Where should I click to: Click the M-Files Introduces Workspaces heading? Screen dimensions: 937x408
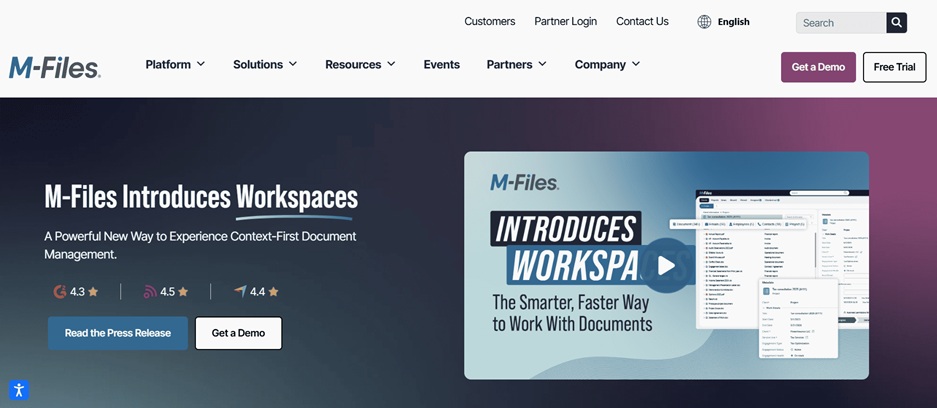pos(201,198)
